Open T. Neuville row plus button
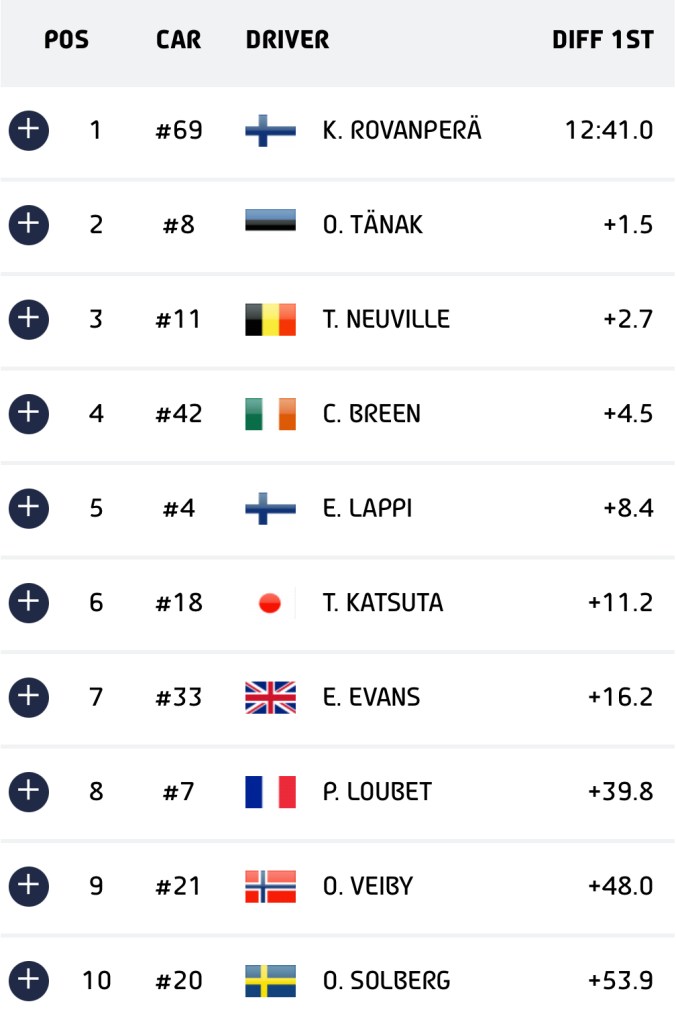 [29, 319]
